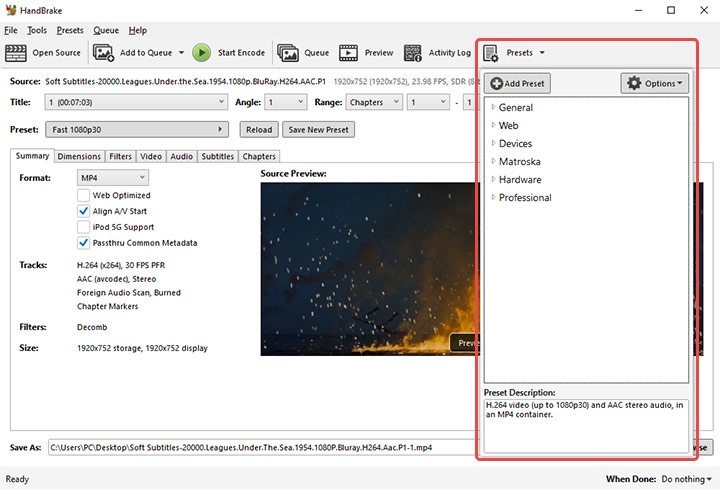Open the Title dropdown showing 1 (00:07:03)
The height and width of the screenshot is (490, 720).
pyautogui.click(x=136, y=102)
